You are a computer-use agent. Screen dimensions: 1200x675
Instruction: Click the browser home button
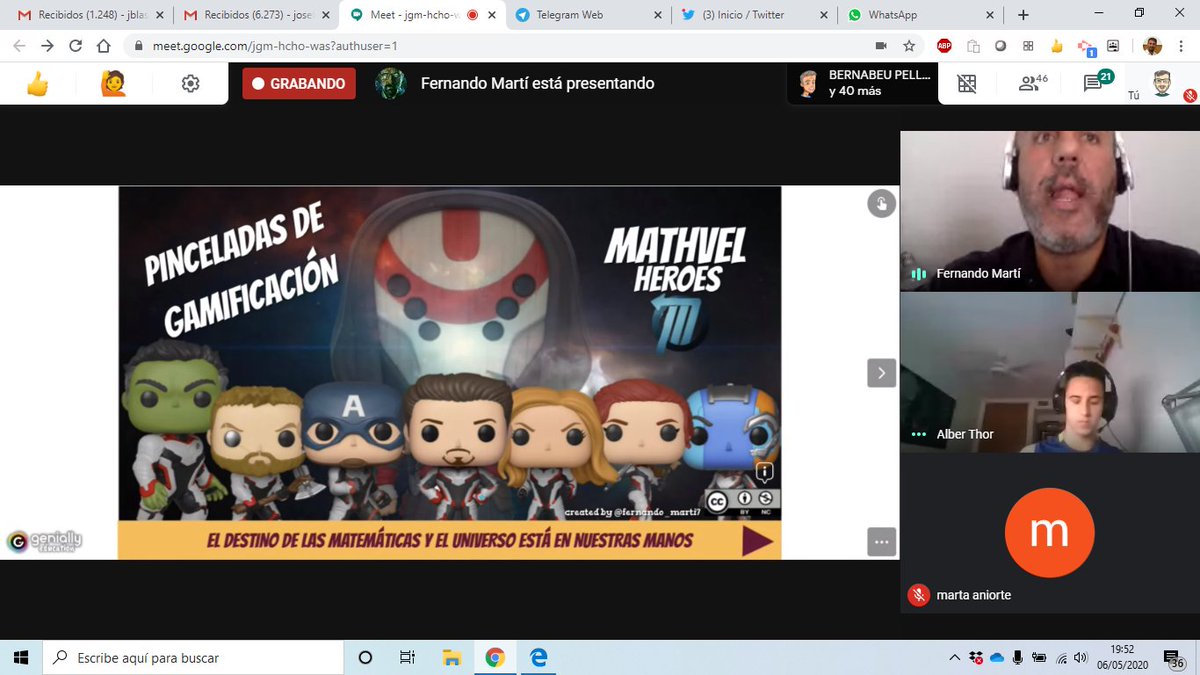pos(103,46)
